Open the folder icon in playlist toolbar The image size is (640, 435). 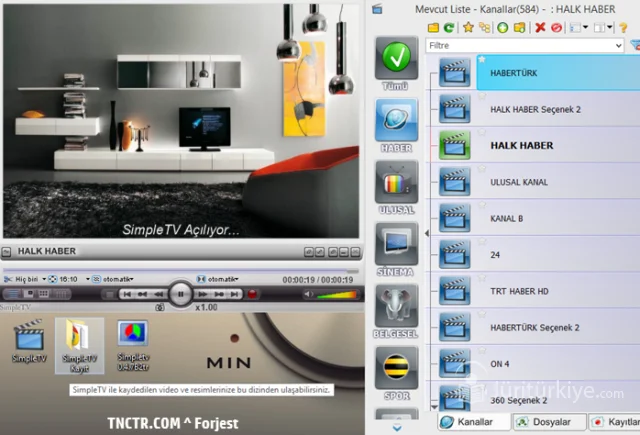click(433, 27)
